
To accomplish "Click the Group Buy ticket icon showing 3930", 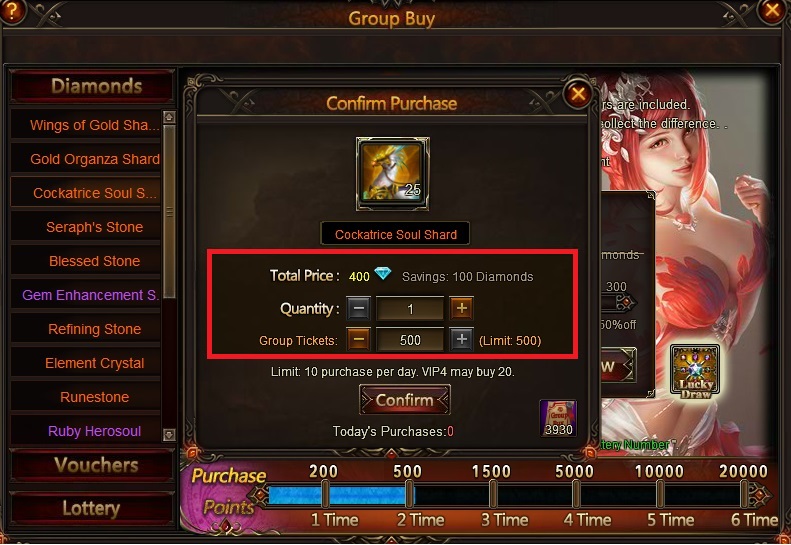I will (558, 418).
